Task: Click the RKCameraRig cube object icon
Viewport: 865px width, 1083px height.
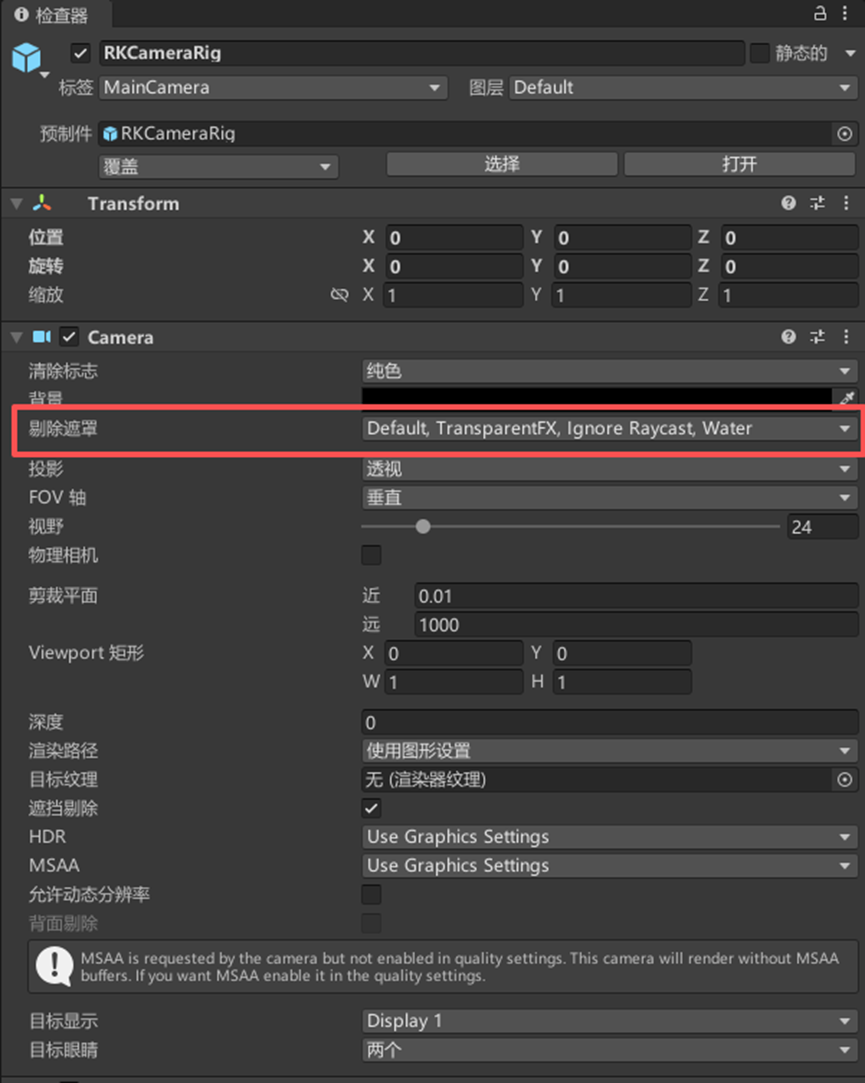Action: pos(27,57)
